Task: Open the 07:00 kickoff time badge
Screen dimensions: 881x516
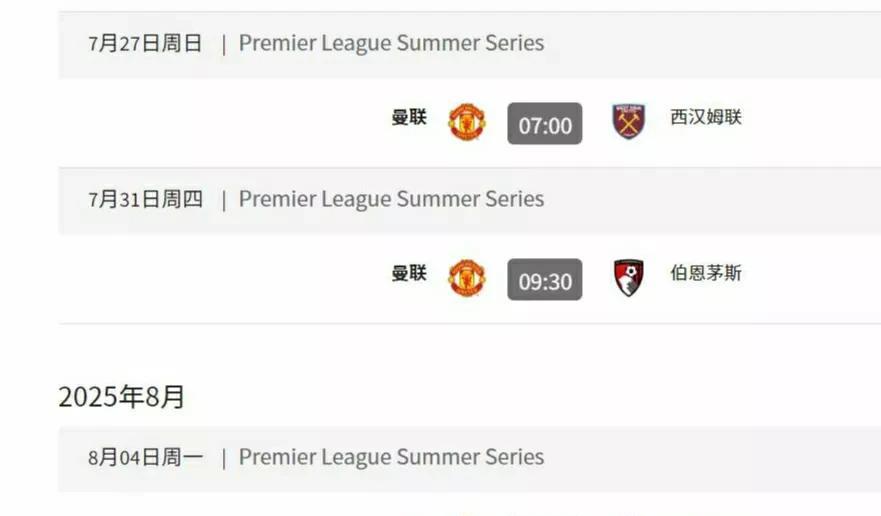Action: (x=545, y=124)
